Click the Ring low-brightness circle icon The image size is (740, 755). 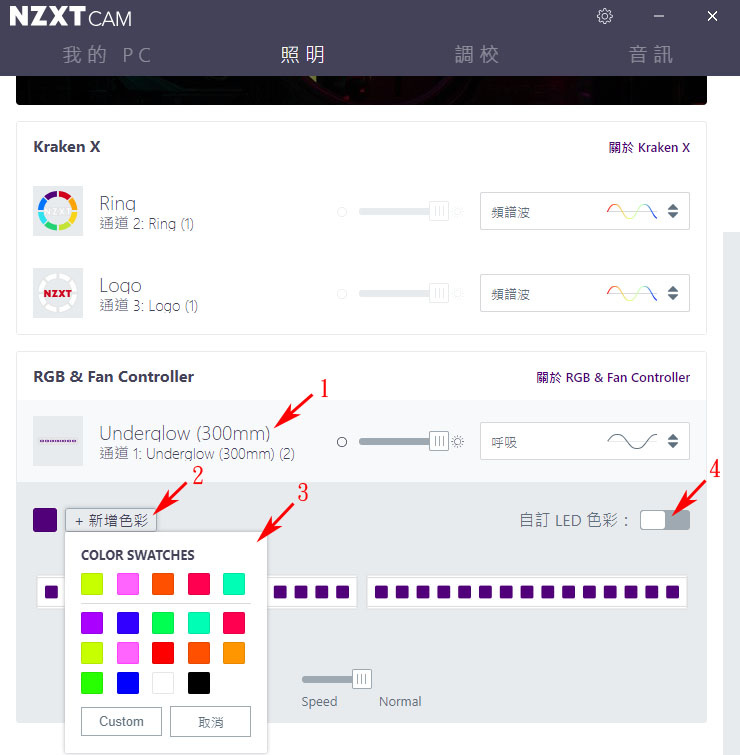tap(342, 212)
